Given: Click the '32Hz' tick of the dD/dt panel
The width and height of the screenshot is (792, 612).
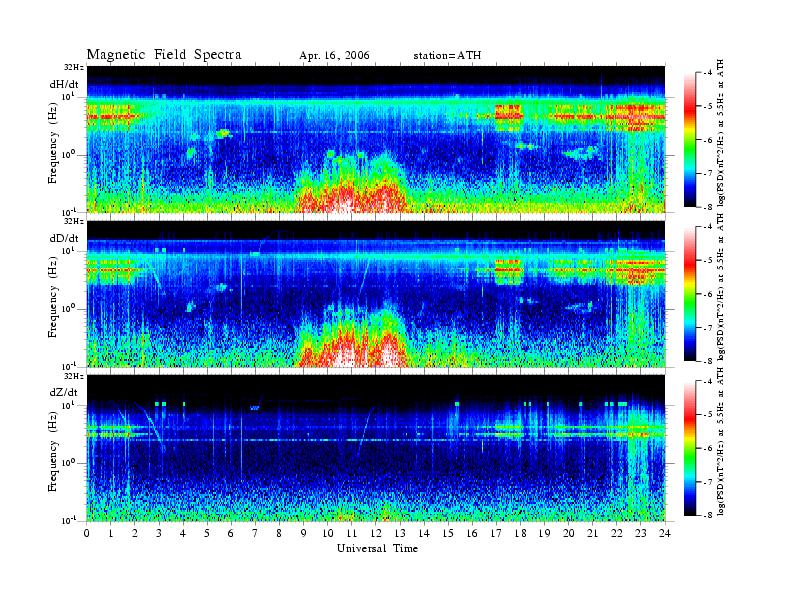Looking at the screenshot, I should (74, 221).
